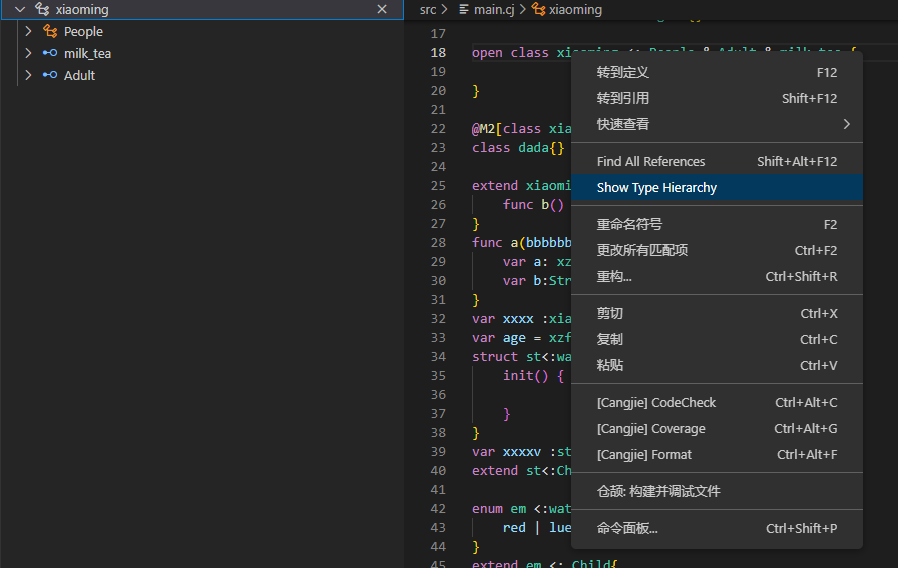Click the milk_tea interface icon
898x568 pixels.
point(50,53)
